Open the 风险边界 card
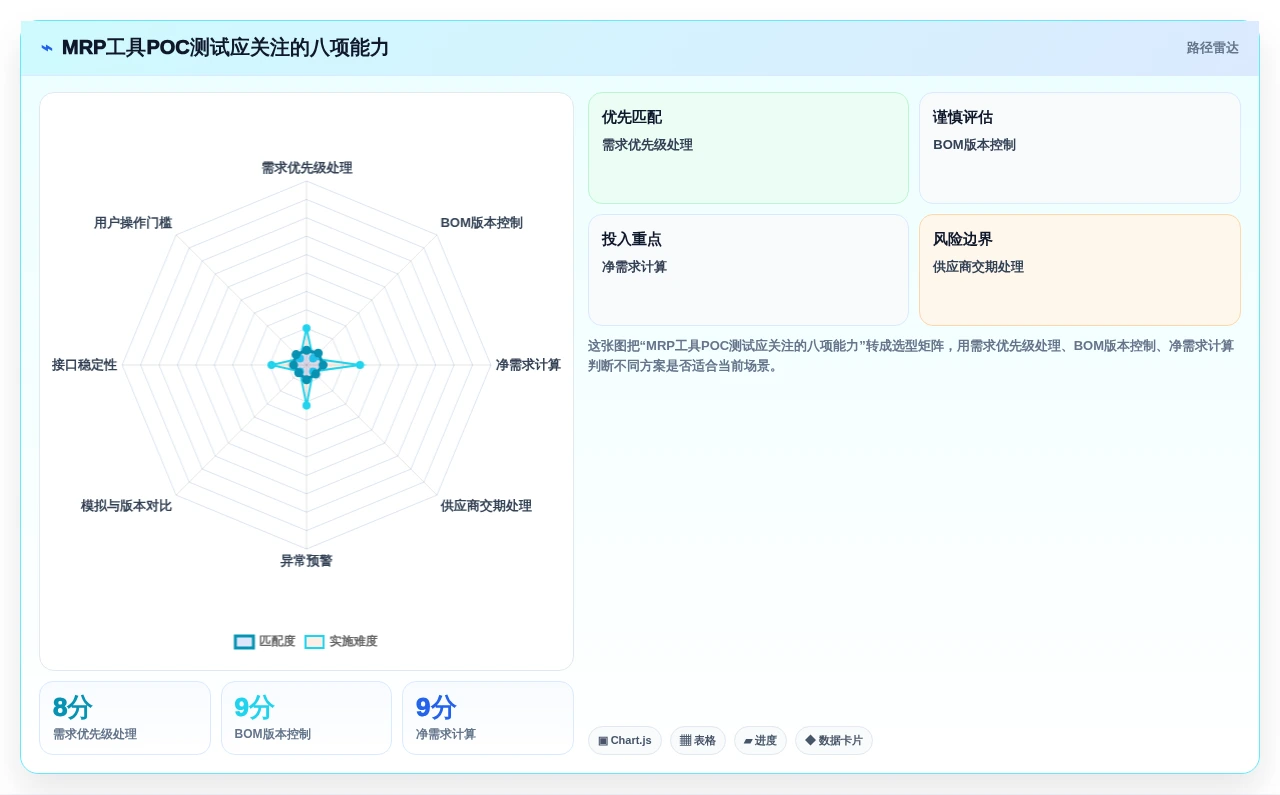The height and width of the screenshot is (795, 1280). 1080,270
